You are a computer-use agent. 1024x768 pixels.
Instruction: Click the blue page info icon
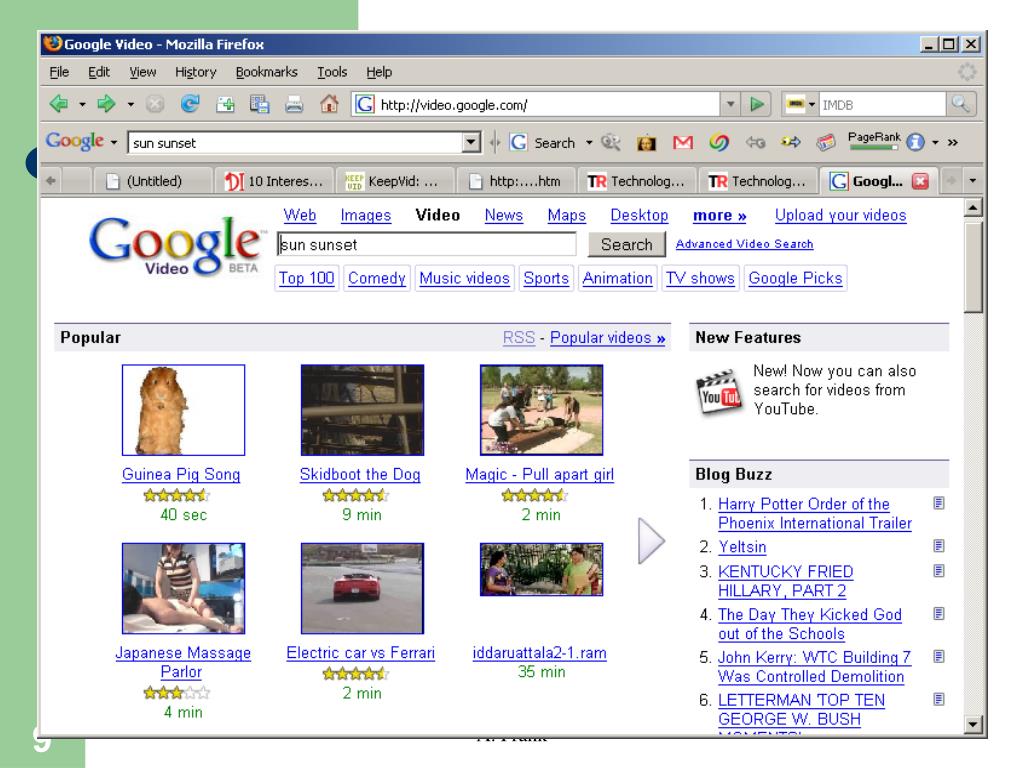[916, 142]
